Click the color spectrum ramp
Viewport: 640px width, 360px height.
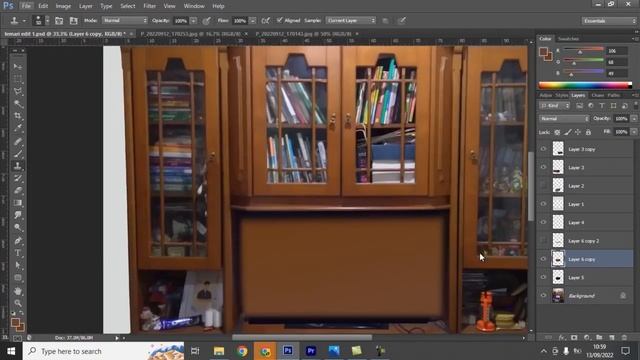(585, 85)
